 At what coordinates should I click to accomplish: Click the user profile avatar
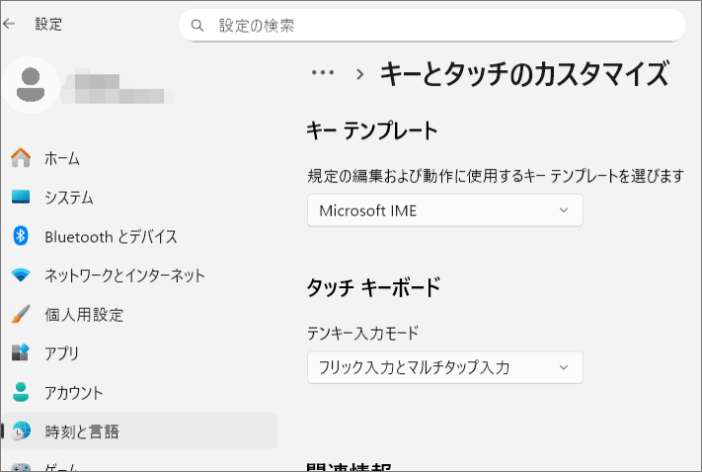click(30, 85)
